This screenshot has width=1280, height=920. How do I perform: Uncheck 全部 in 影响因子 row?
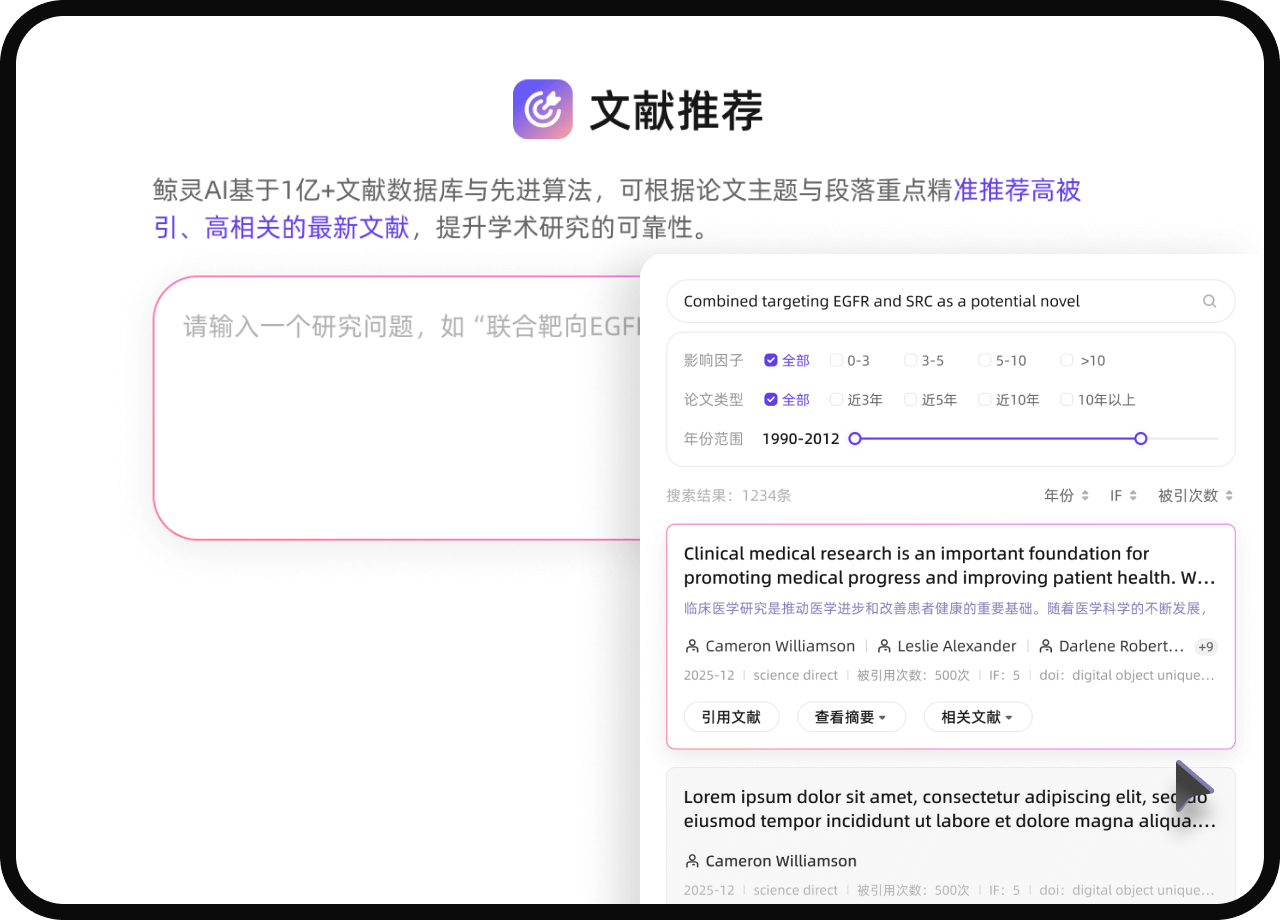pos(771,360)
